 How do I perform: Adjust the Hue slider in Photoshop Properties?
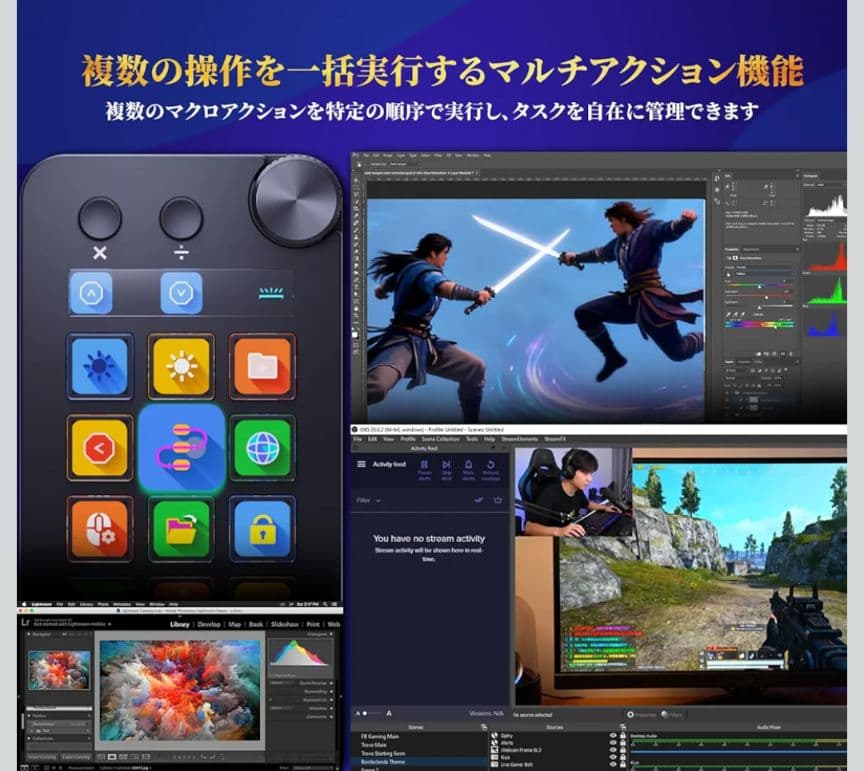tap(761, 286)
